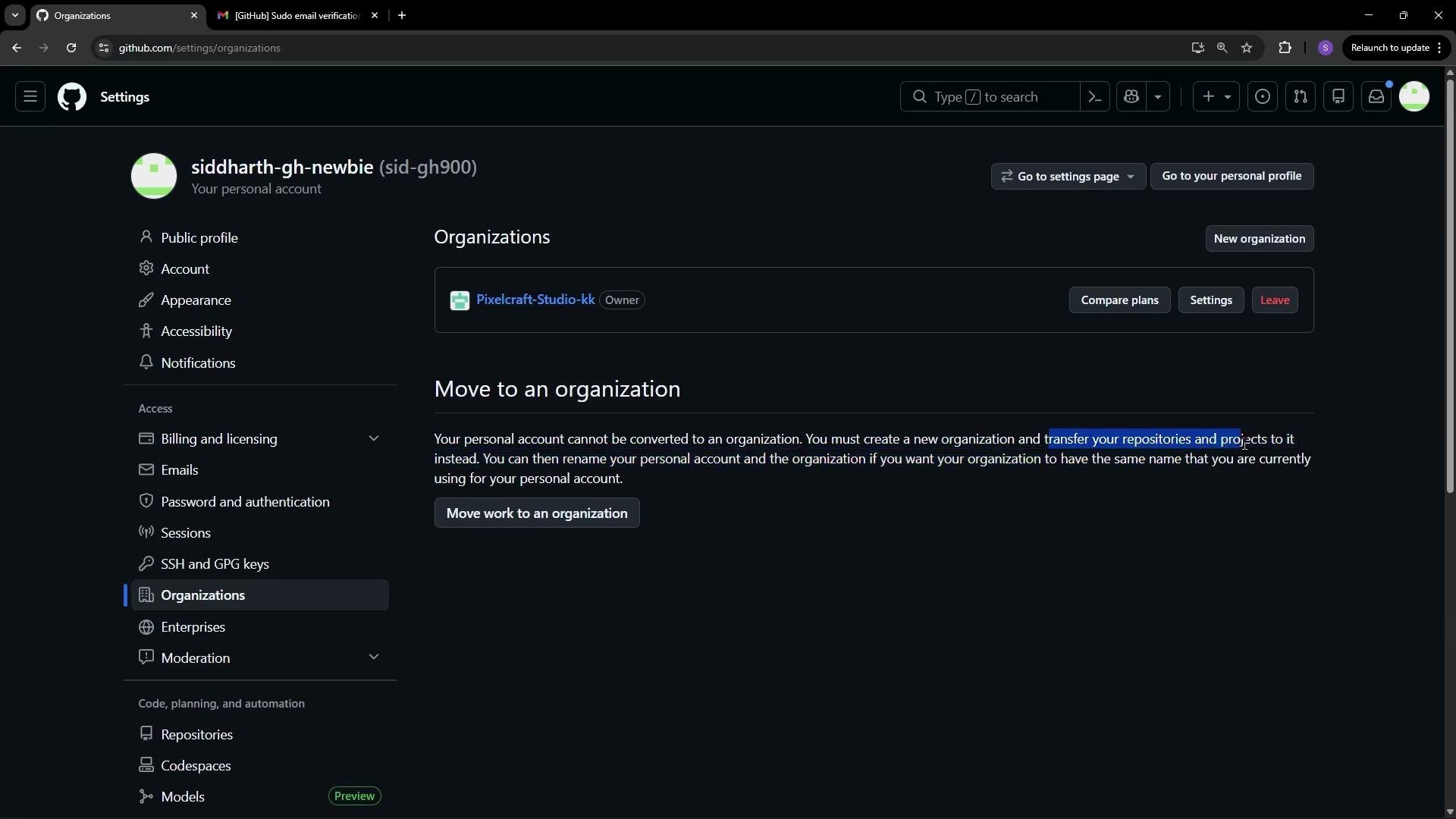1456x819 pixels.
Task: Click Move work to an organization
Action: [x=537, y=513]
